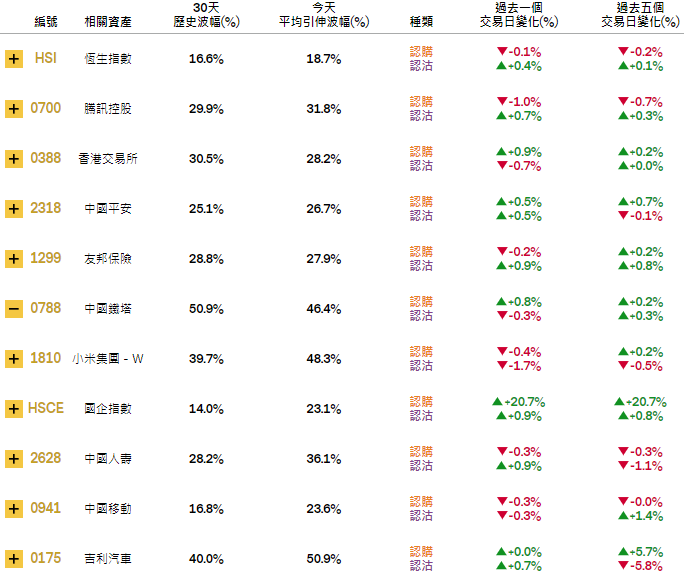Open the 0941 code link

[x=46, y=508]
